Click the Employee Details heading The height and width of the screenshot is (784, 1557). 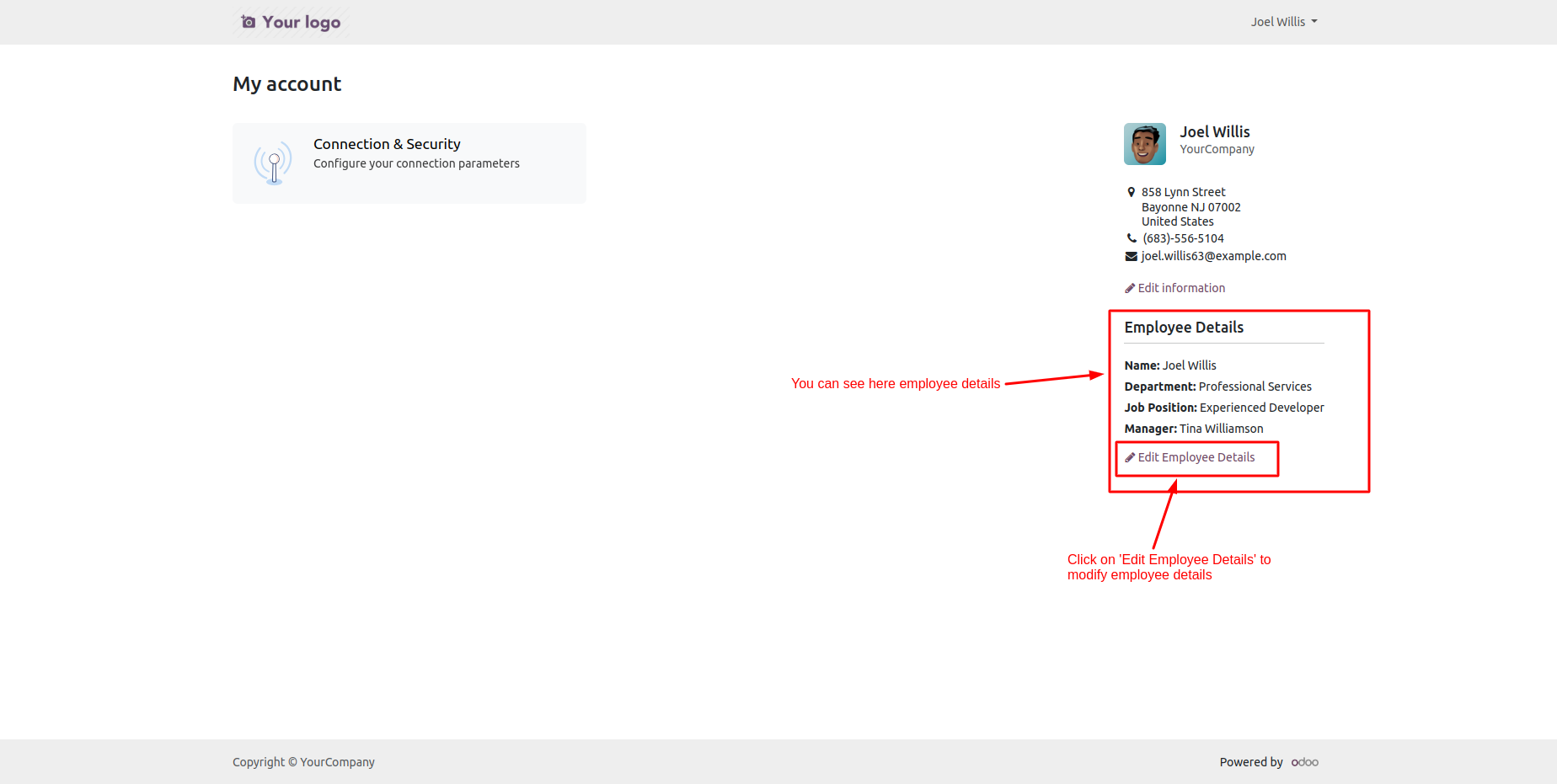tap(1184, 328)
